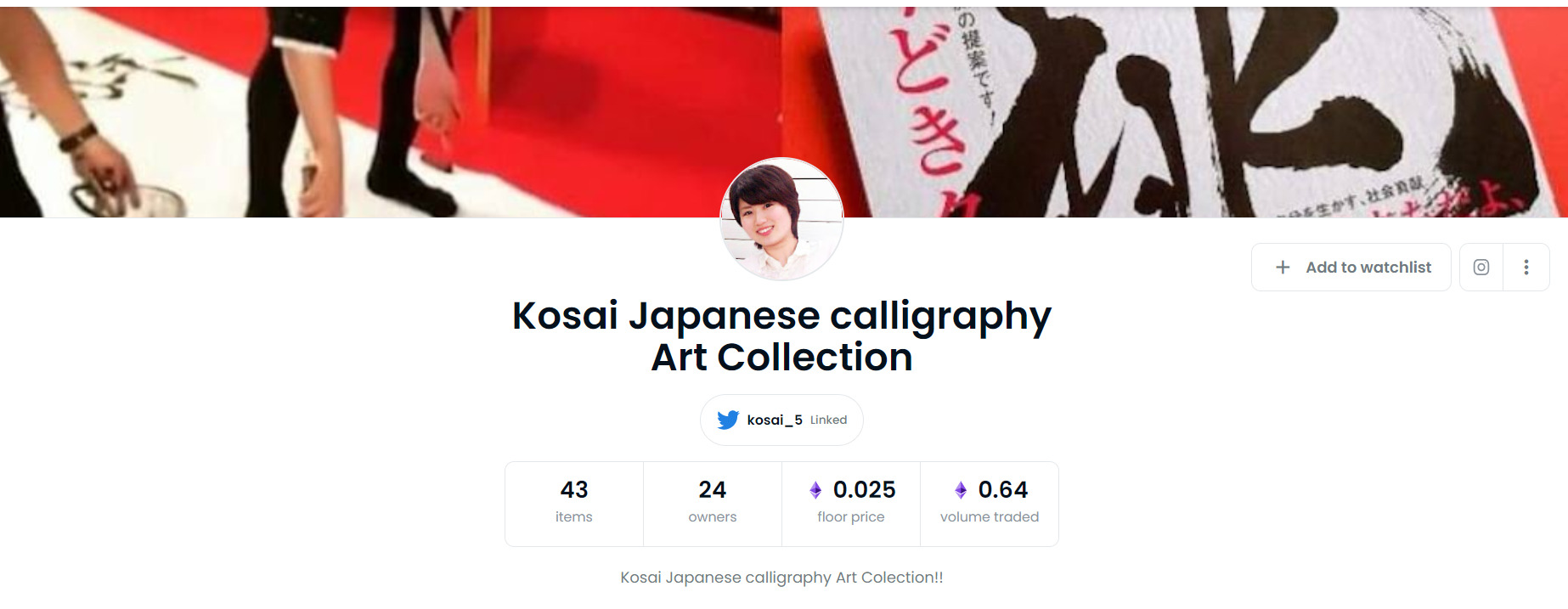Open the Instagram icon link
This screenshot has height=609, width=1568.
click(1481, 268)
